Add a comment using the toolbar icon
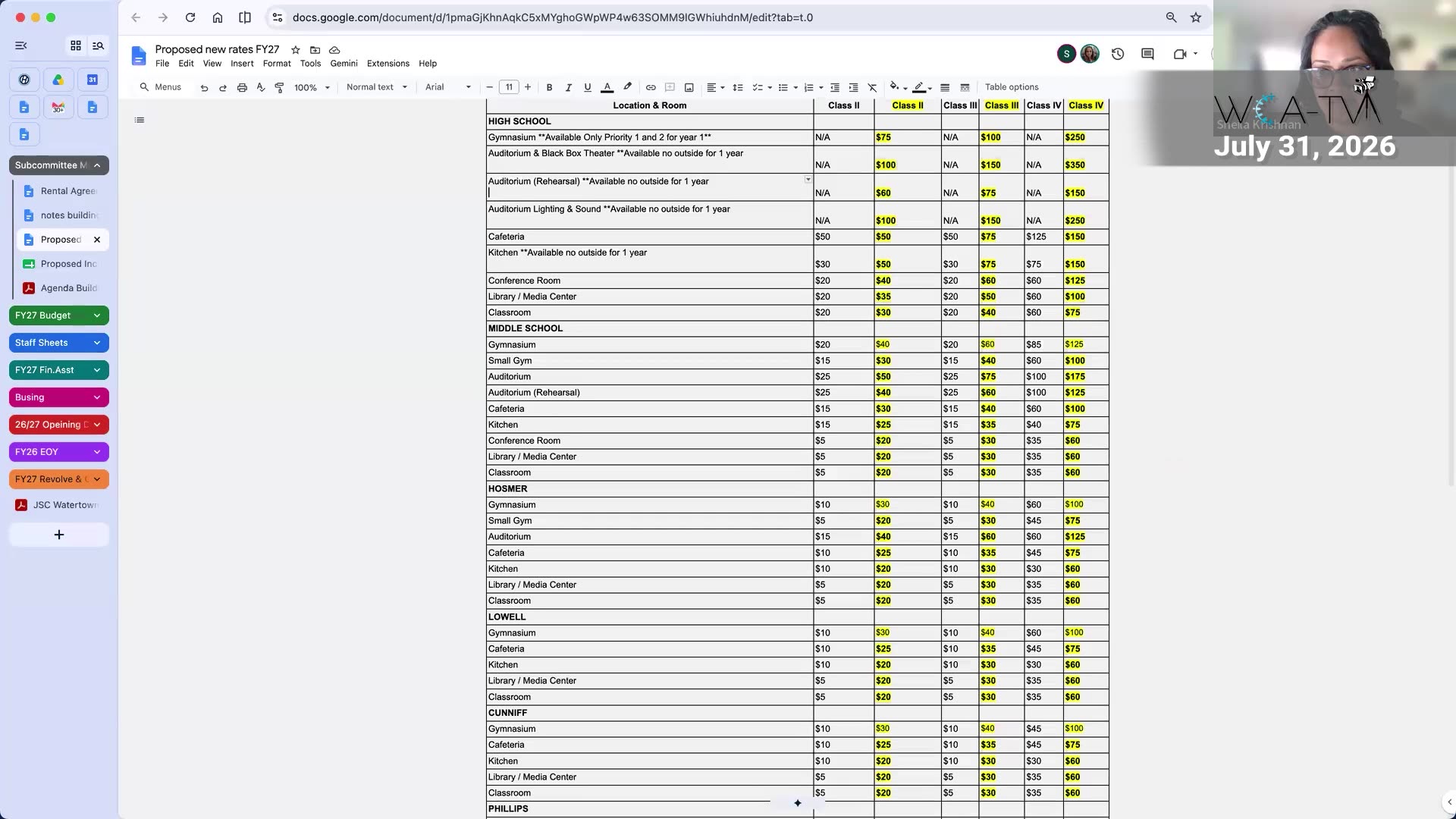Image resolution: width=1456 pixels, height=819 pixels. (670, 87)
